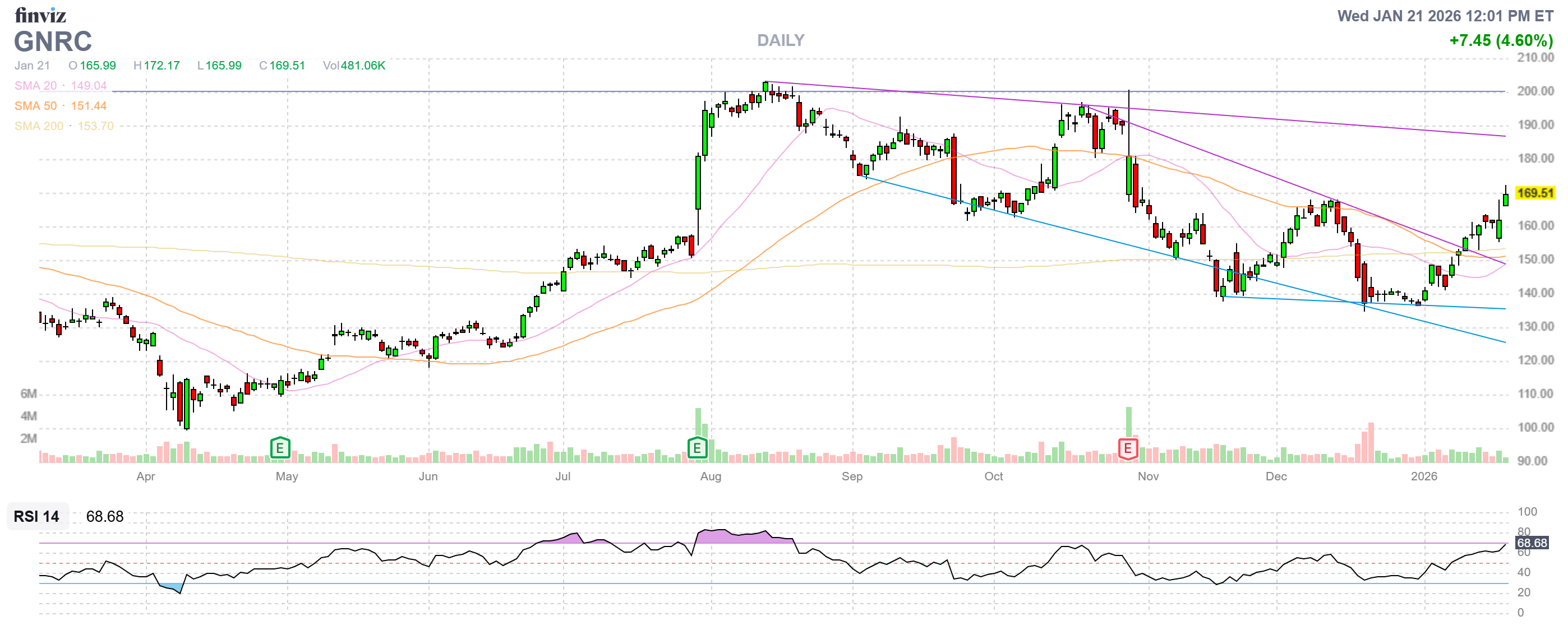Click the Aug label on the time axis
The height and width of the screenshot is (630, 1568).
point(711,476)
